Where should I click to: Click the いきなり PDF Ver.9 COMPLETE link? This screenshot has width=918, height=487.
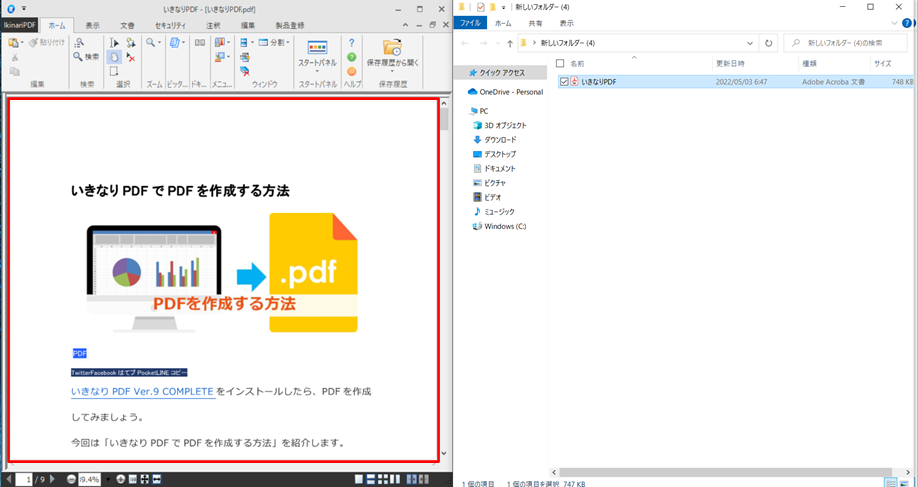pyautogui.click(x=143, y=391)
